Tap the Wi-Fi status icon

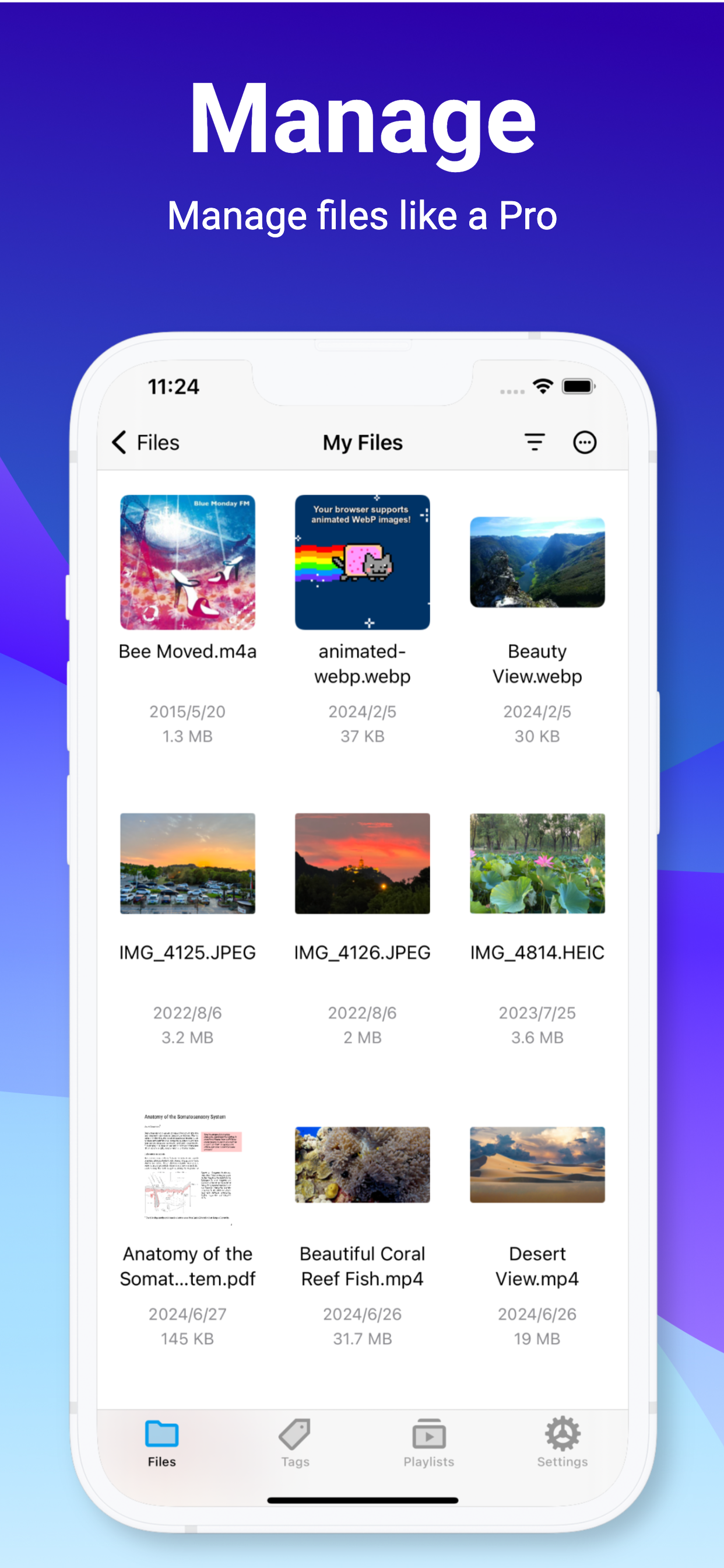543,386
